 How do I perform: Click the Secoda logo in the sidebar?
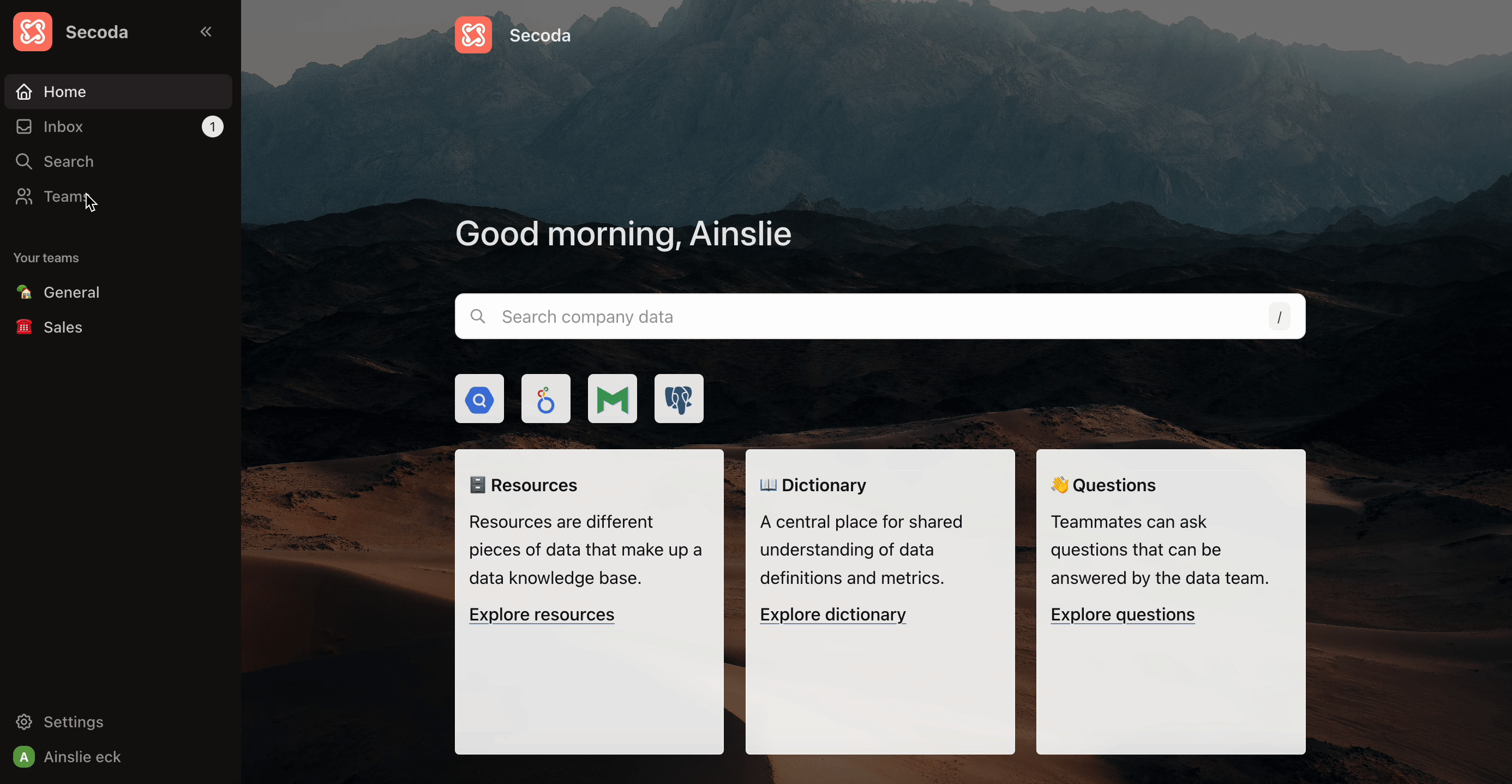pyautogui.click(x=33, y=32)
